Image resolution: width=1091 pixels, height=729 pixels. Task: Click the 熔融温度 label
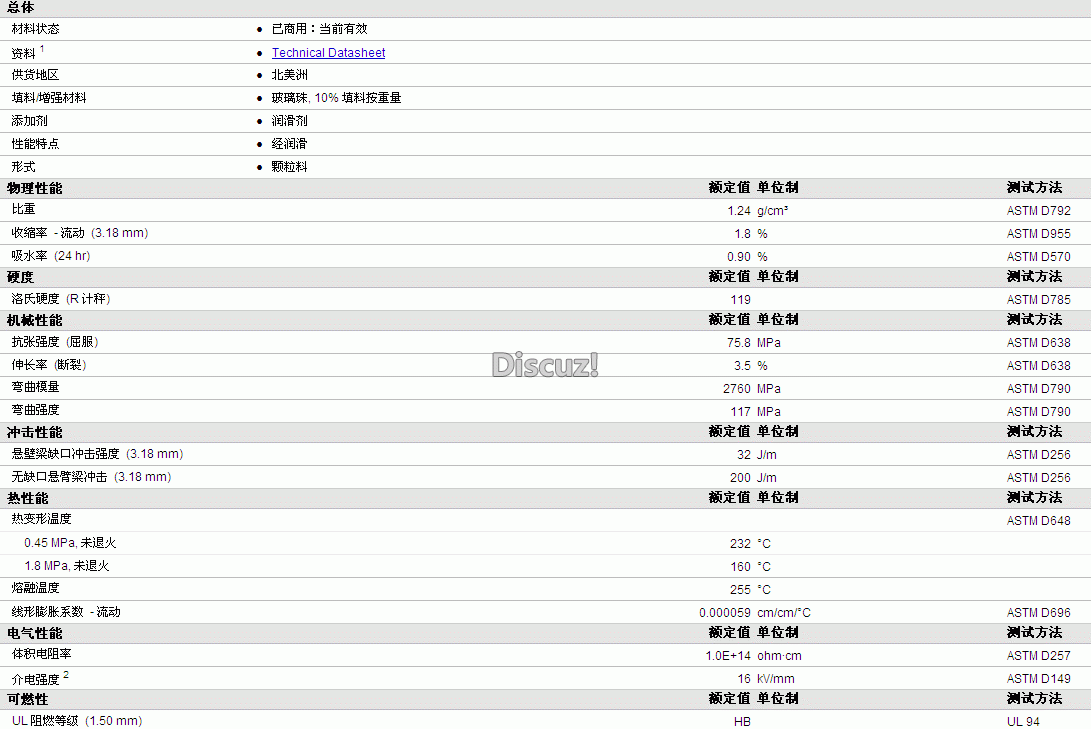pos(35,588)
